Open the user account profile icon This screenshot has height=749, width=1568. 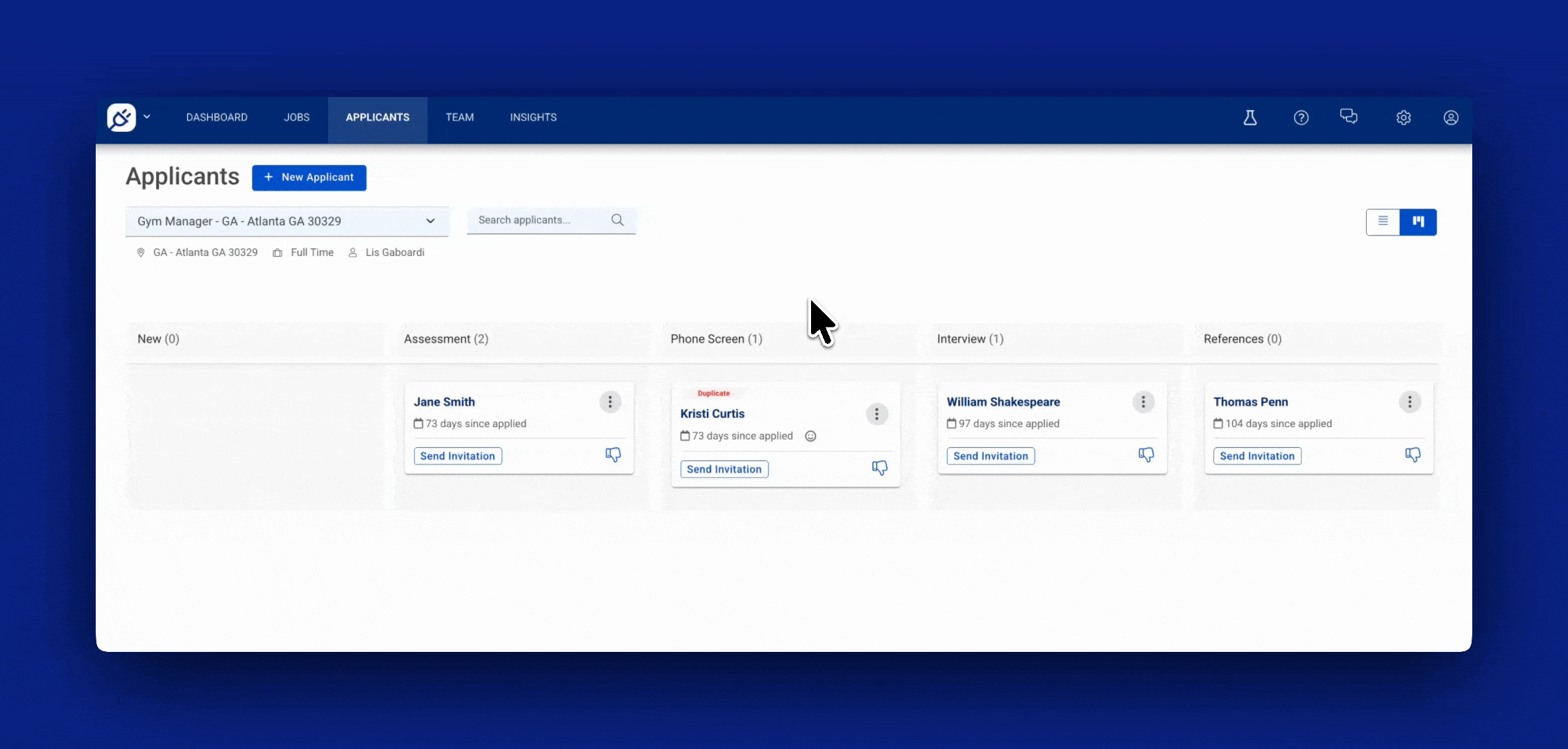point(1451,118)
